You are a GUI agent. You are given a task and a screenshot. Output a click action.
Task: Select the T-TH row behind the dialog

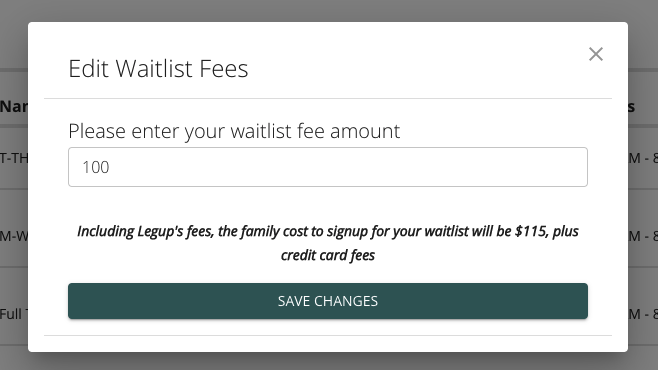click(14, 158)
